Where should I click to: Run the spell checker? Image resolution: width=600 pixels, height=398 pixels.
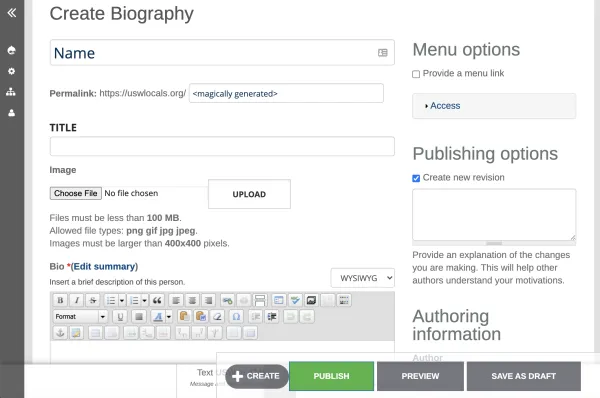coord(295,300)
